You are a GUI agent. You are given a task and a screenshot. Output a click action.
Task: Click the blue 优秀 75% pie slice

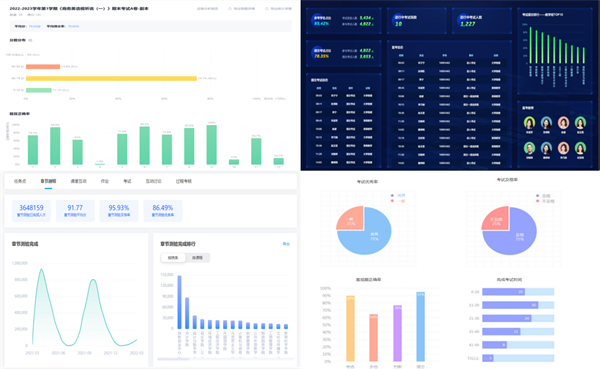(x=371, y=239)
